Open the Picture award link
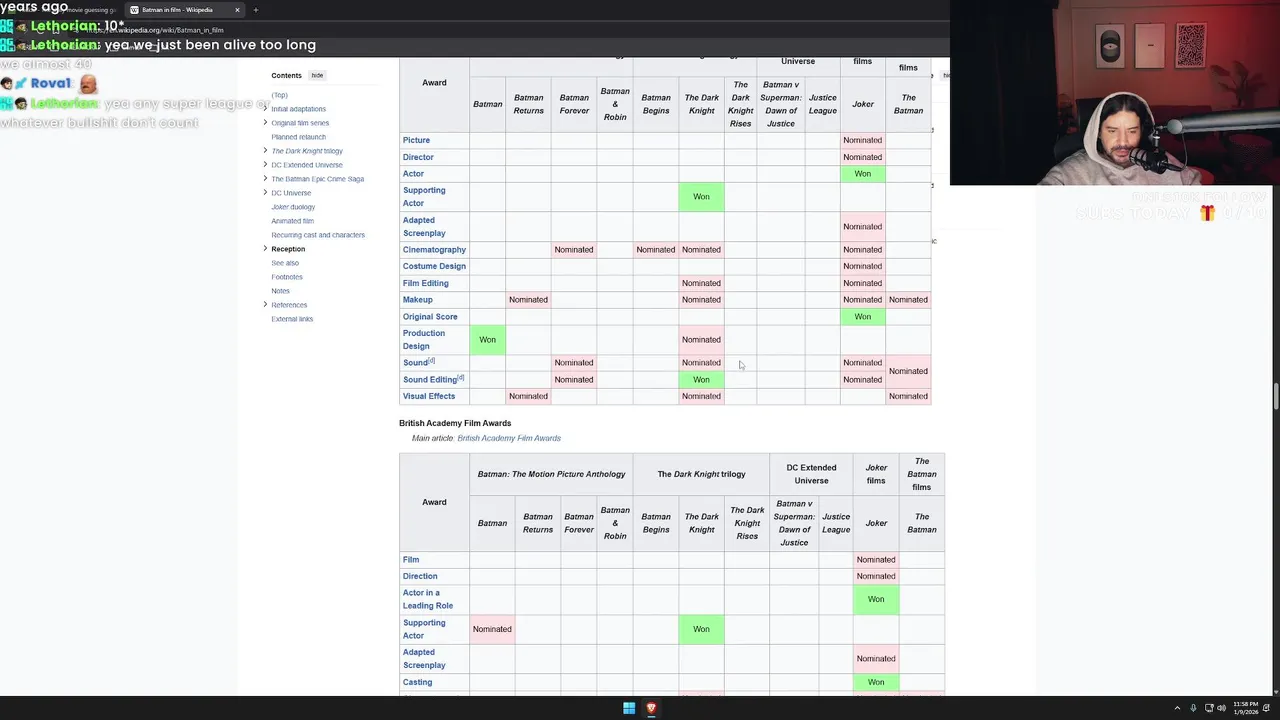The width and height of the screenshot is (1280, 720). pos(416,140)
